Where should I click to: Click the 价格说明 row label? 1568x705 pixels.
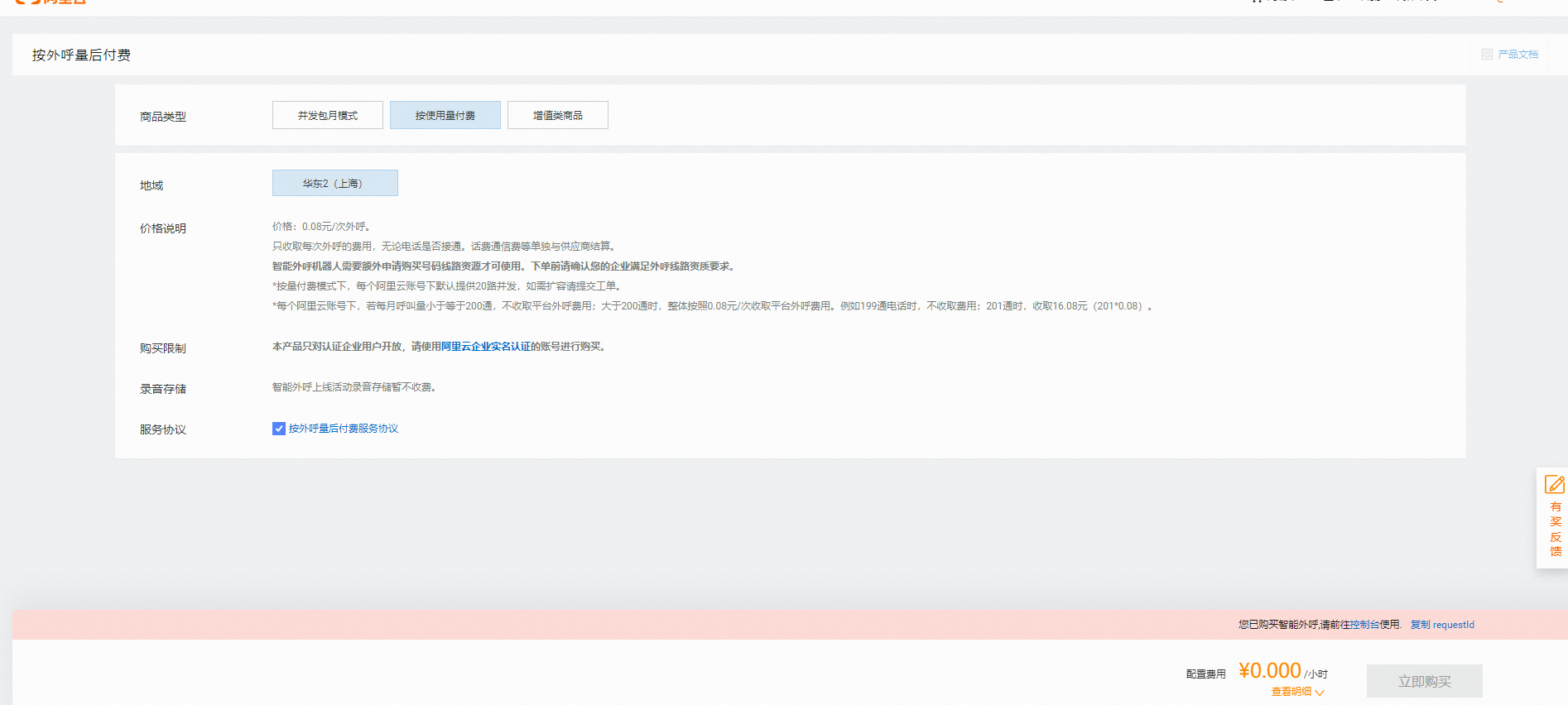pyautogui.click(x=163, y=228)
